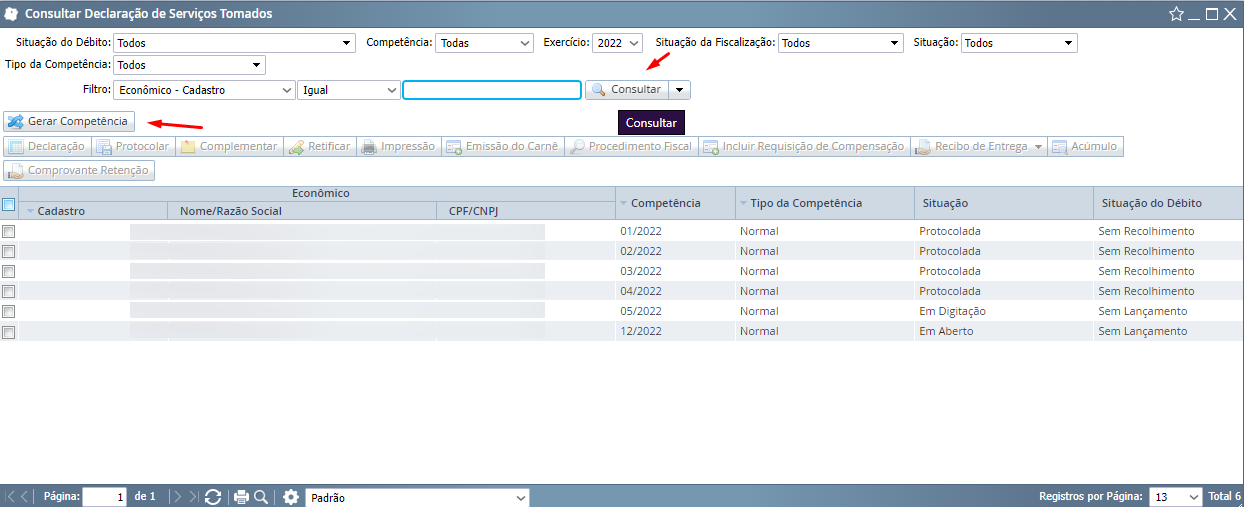Image resolution: width=1245 pixels, height=507 pixels.
Task: Expand the Exercício year dropdown
Action: (617, 43)
